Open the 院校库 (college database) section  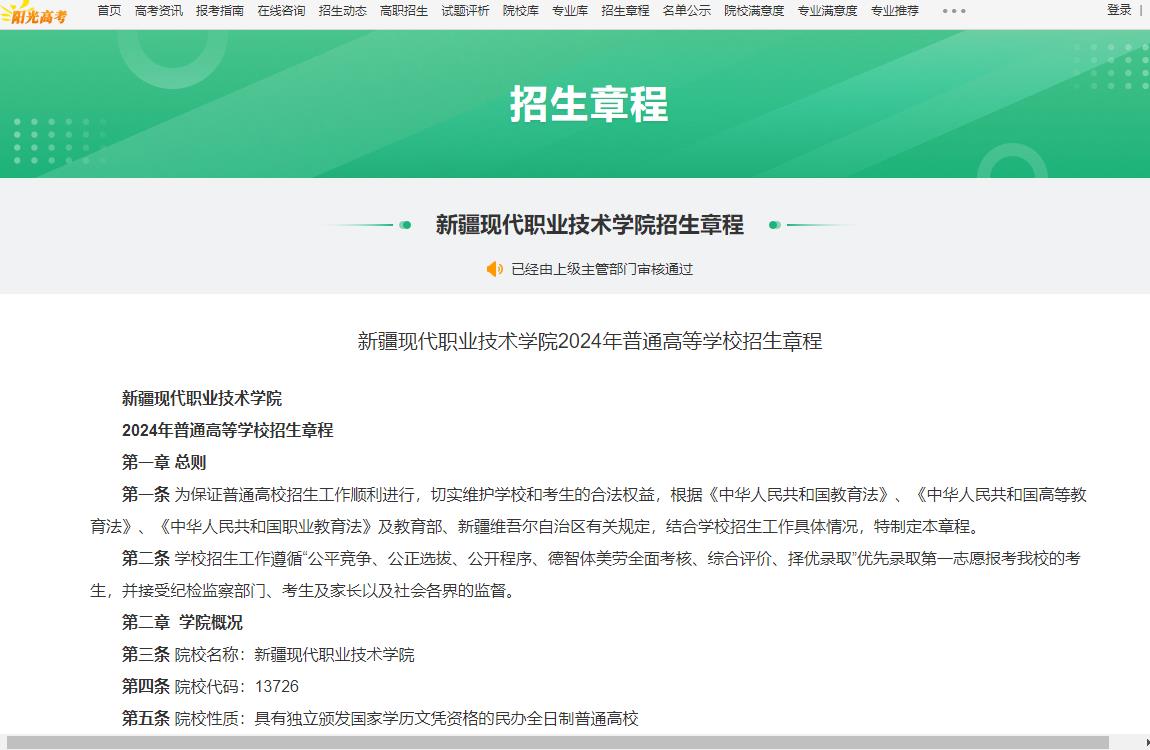click(521, 11)
